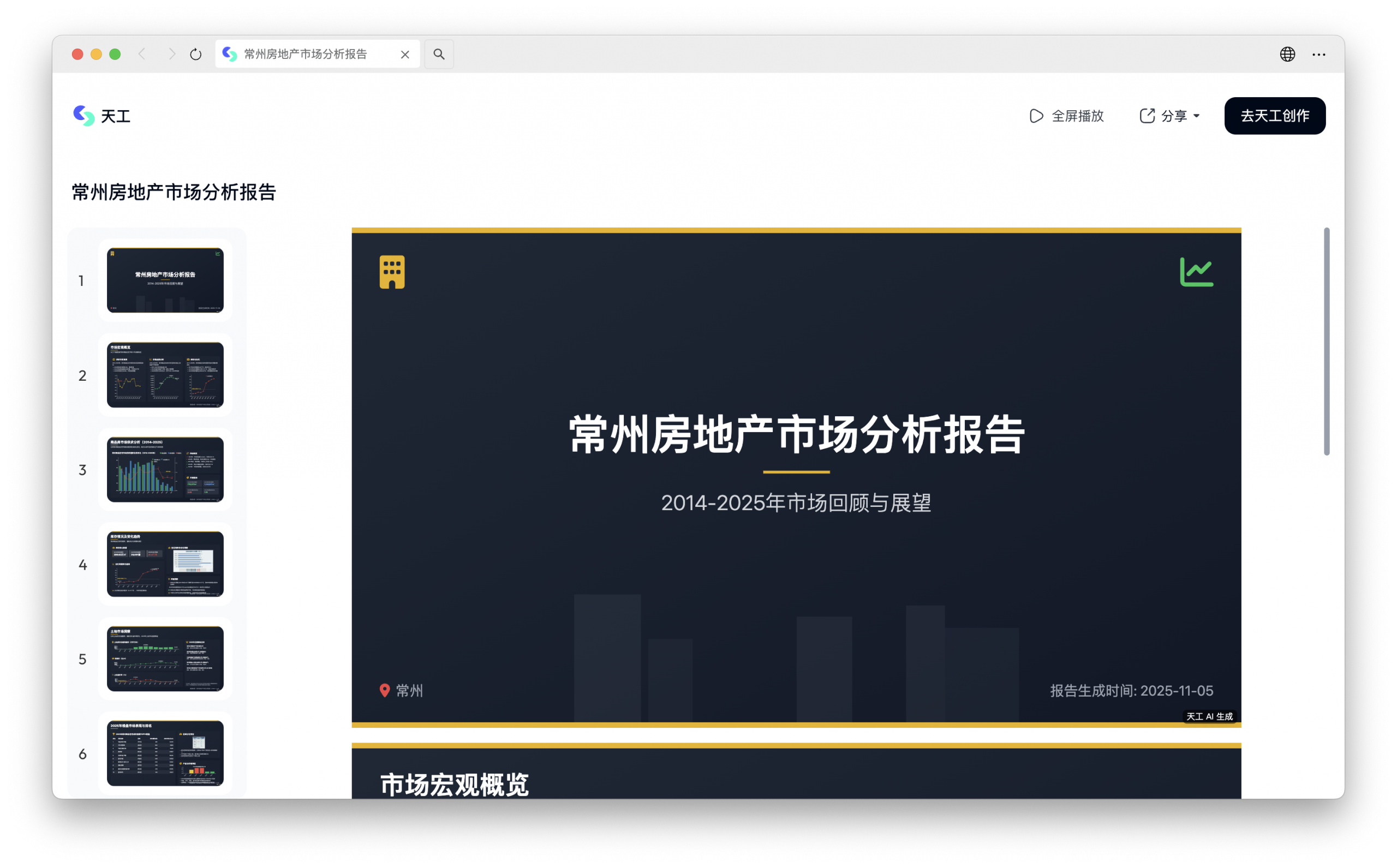Open the globe icon in the browser toolbar
This screenshot has height=868, width=1397.
[1288, 54]
